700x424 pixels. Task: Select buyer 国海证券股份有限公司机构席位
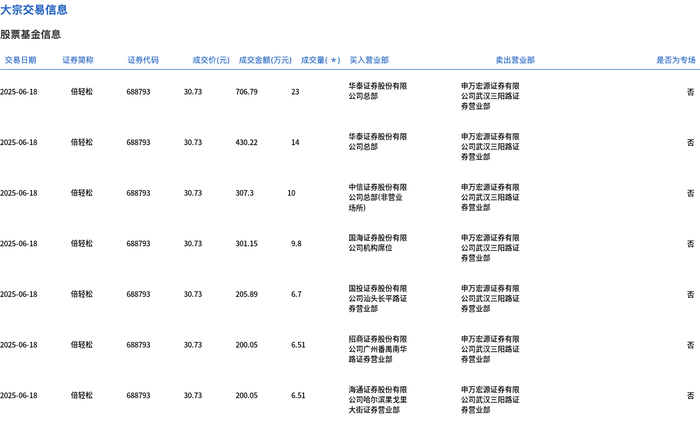coord(378,243)
